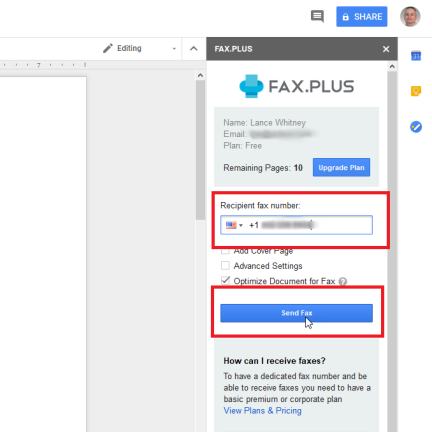
Task: Click the 'Plan: Free' text
Action: [242, 146]
